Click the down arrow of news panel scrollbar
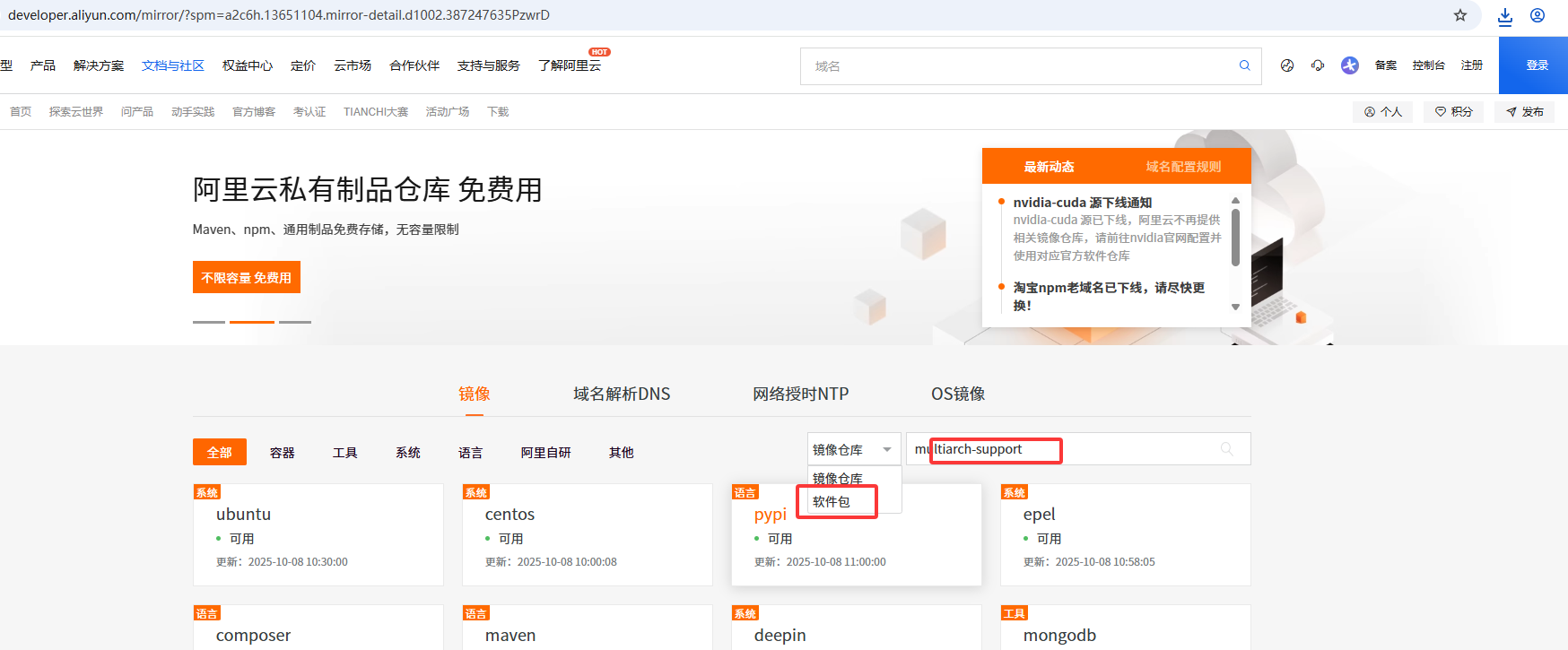Viewport: 1568px width, 650px height. pos(1235,307)
